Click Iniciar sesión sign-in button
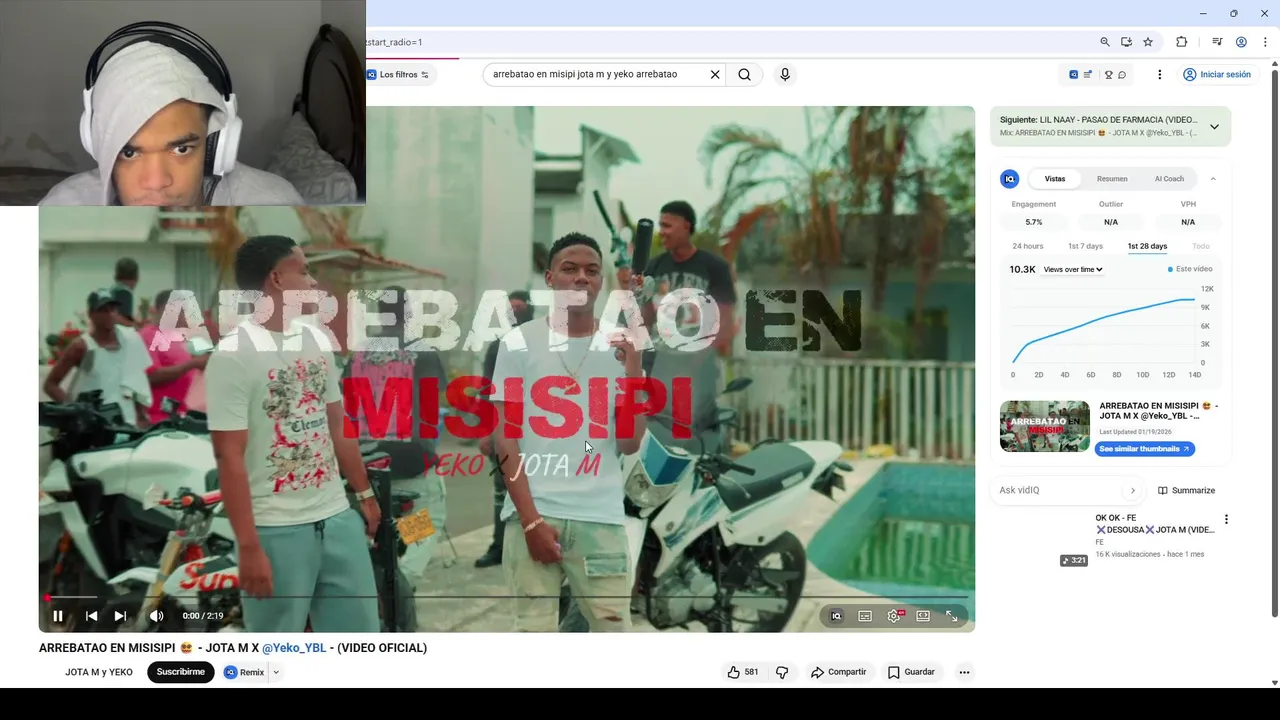Screen dimensions: 1280x720 (x=1216, y=75)
